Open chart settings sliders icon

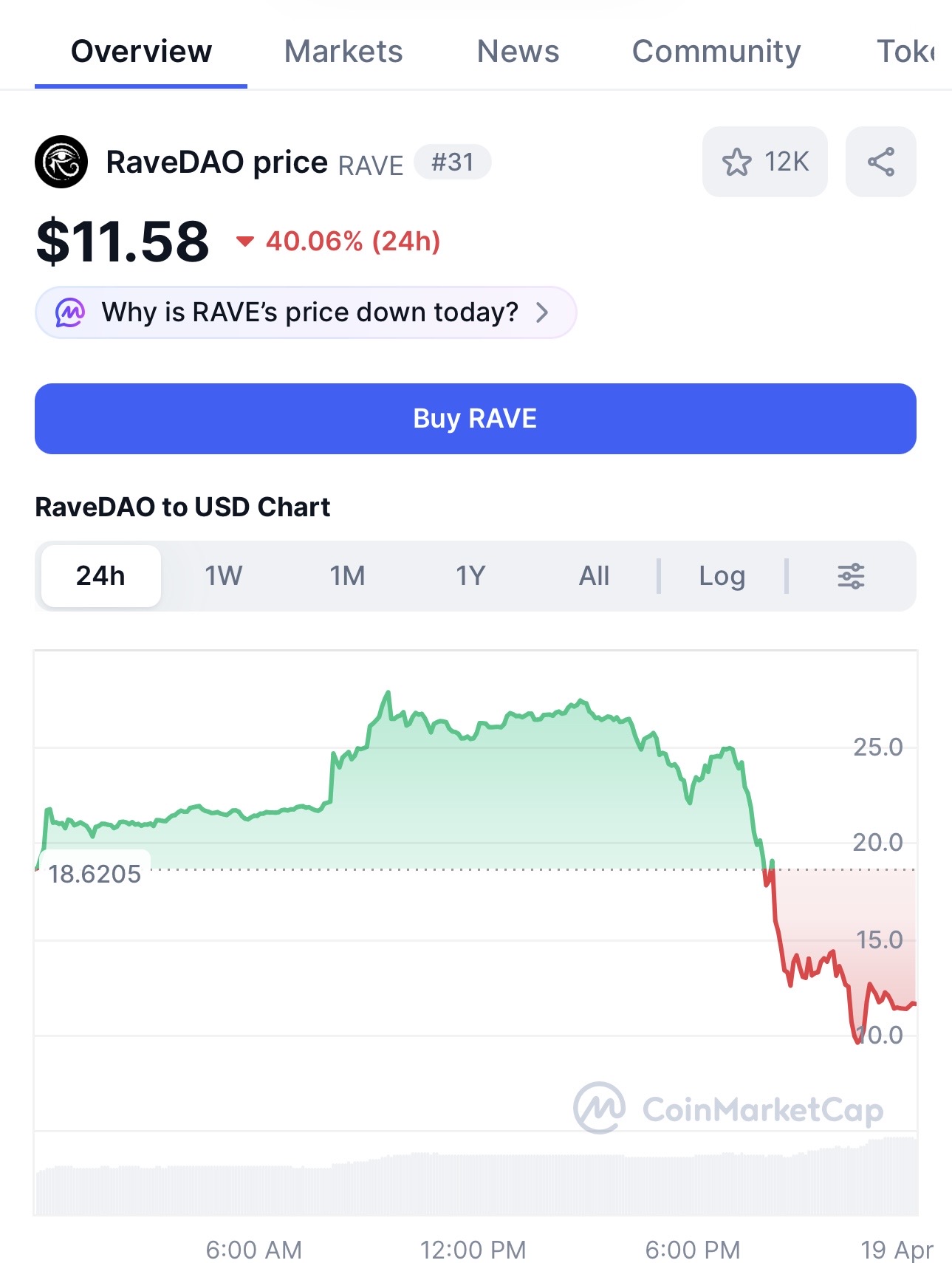(851, 575)
